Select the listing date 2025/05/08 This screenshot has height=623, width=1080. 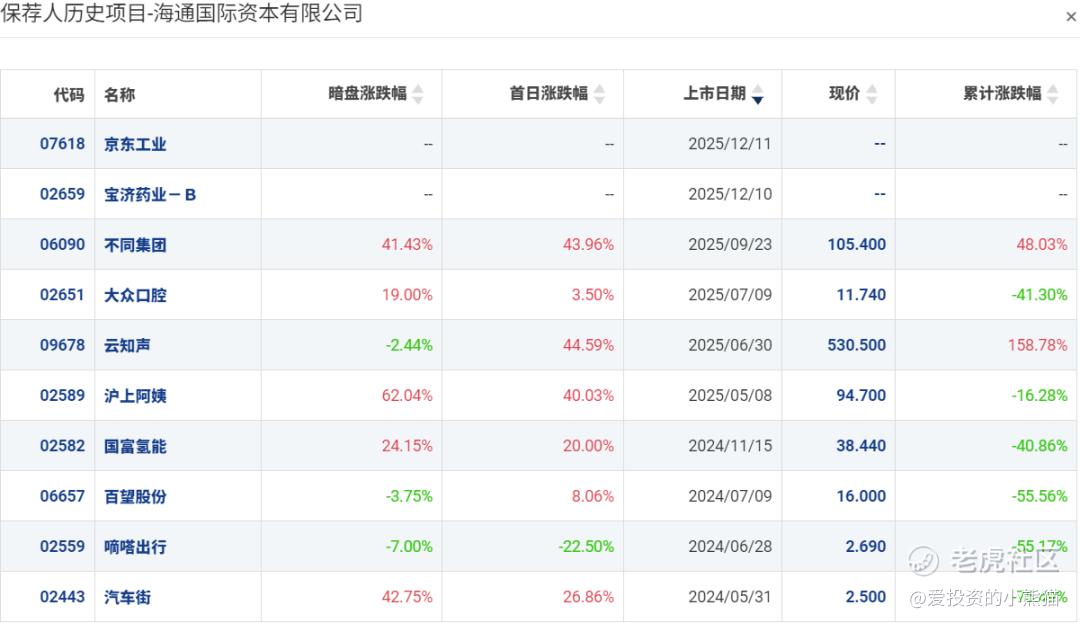pyautogui.click(x=730, y=395)
